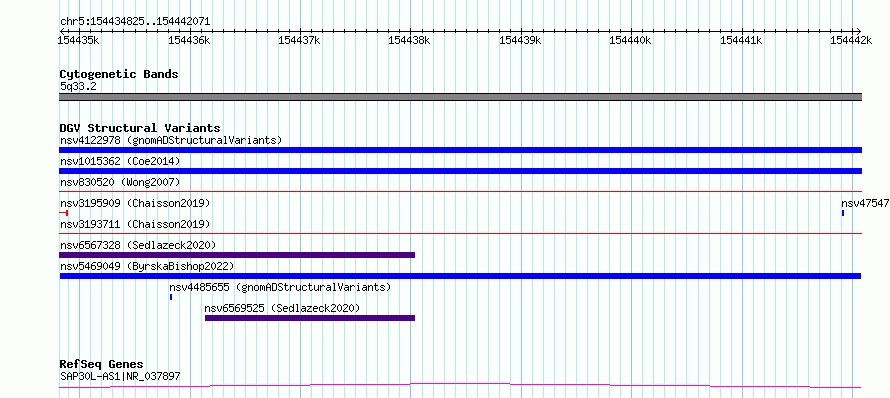Image resolution: width=890 pixels, height=398 pixels.
Task: Select the nsv6569525 Sedlazeck2020 purple bar
Action: tap(310, 318)
